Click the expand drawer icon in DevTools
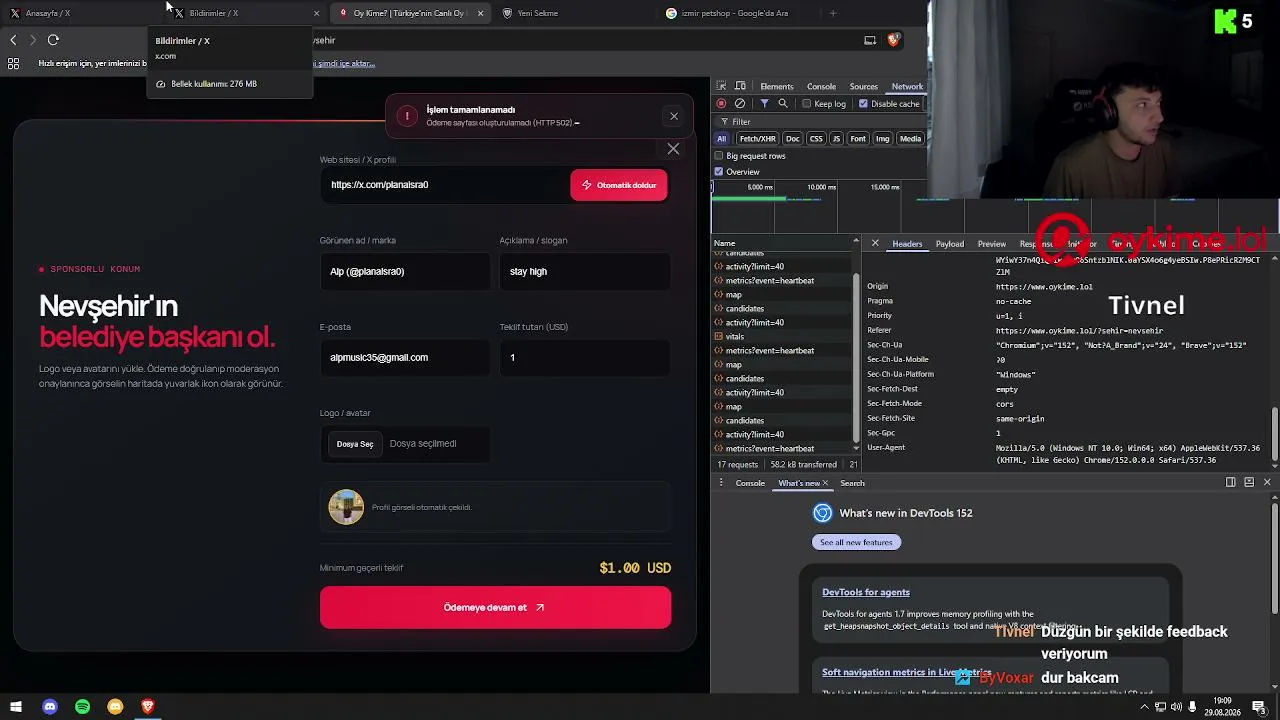 [x=1249, y=482]
